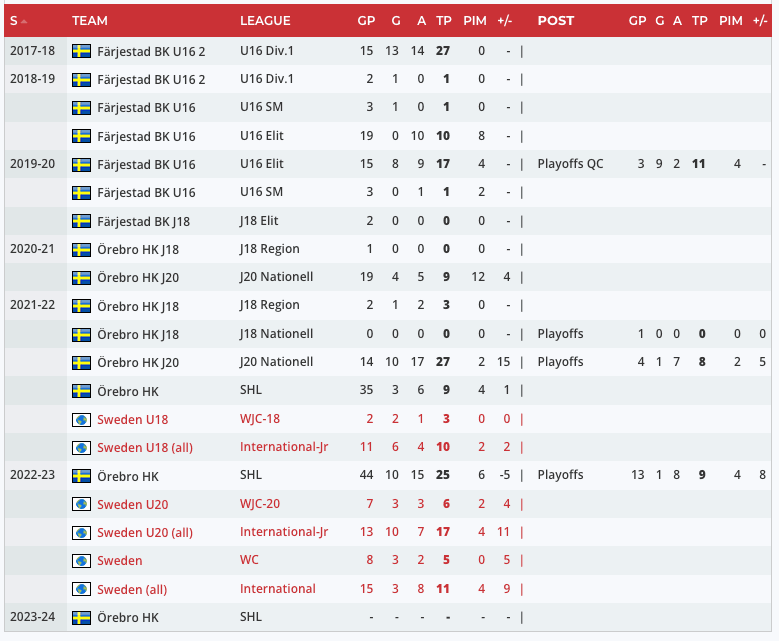This screenshot has width=779, height=641.
Task: Click the LEAGUE column header
Action: pyautogui.click(x=265, y=21)
